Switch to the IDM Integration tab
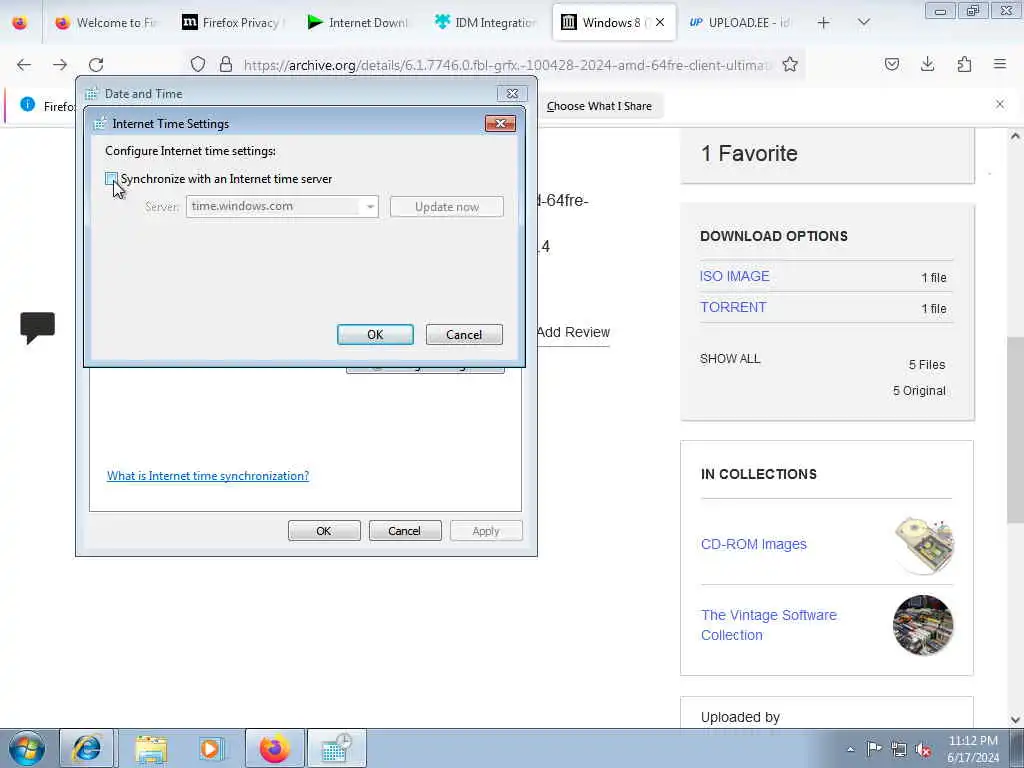The width and height of the screenshot is (1024, 768). pyautogui.click(x=485, y=23)
